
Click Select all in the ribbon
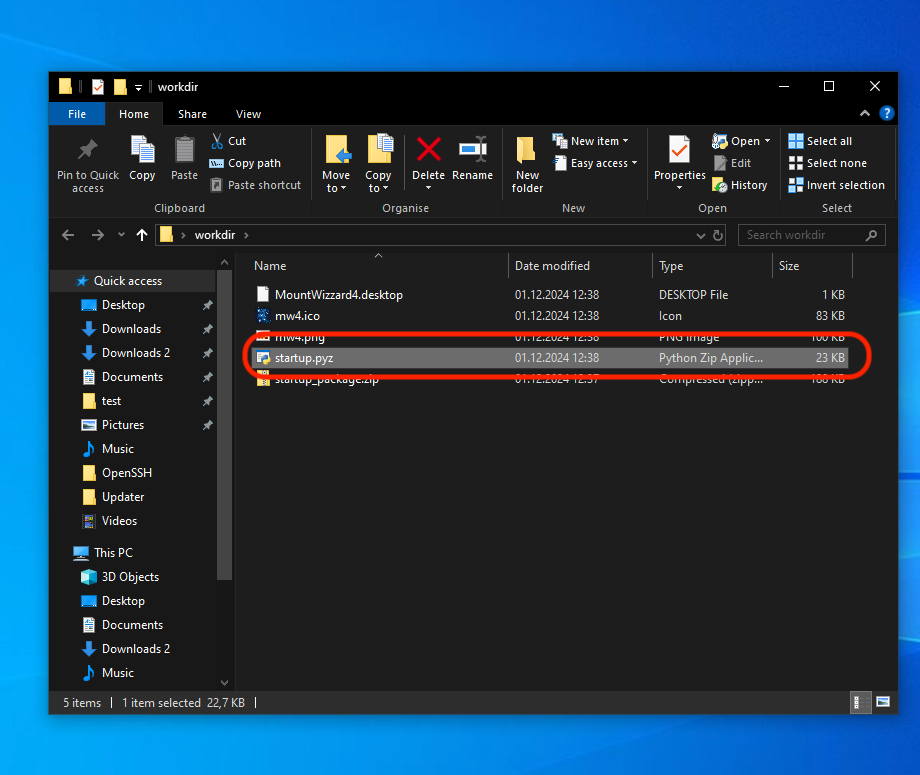click(x=820, y=141)
